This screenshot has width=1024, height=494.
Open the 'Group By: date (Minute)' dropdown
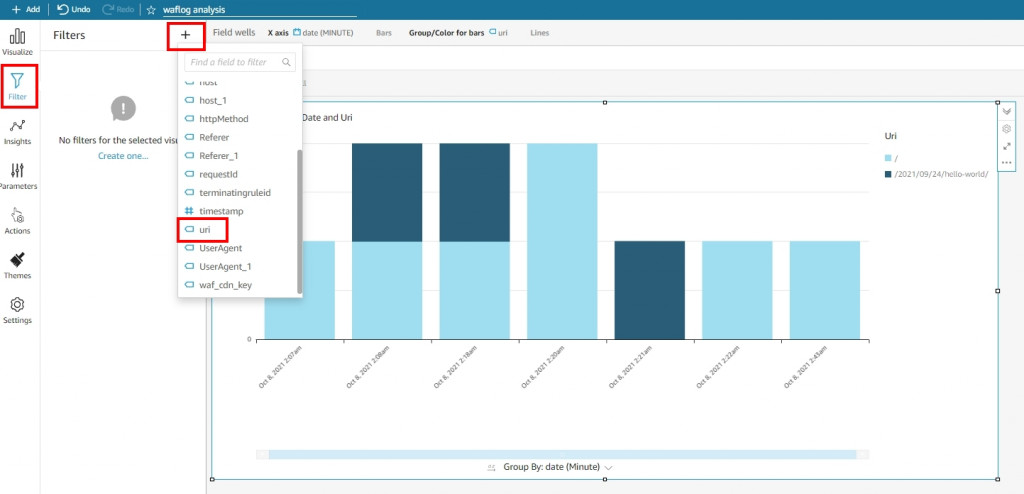[558, 467]
